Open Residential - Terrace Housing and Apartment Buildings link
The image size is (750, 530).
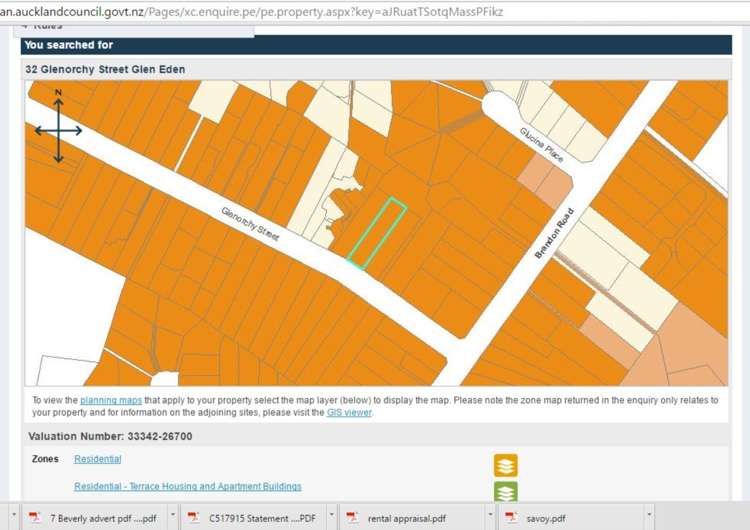(x=187, y=487)
